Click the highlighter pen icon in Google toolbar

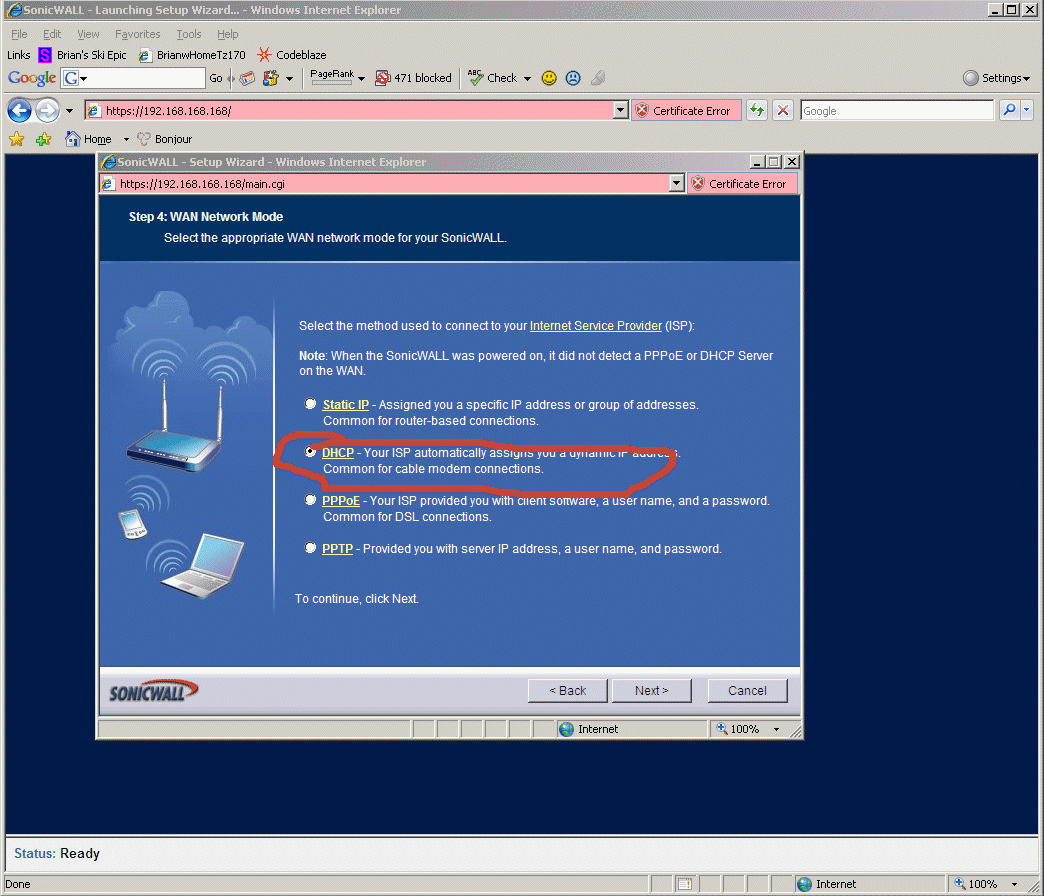click(x=598, y=78)
